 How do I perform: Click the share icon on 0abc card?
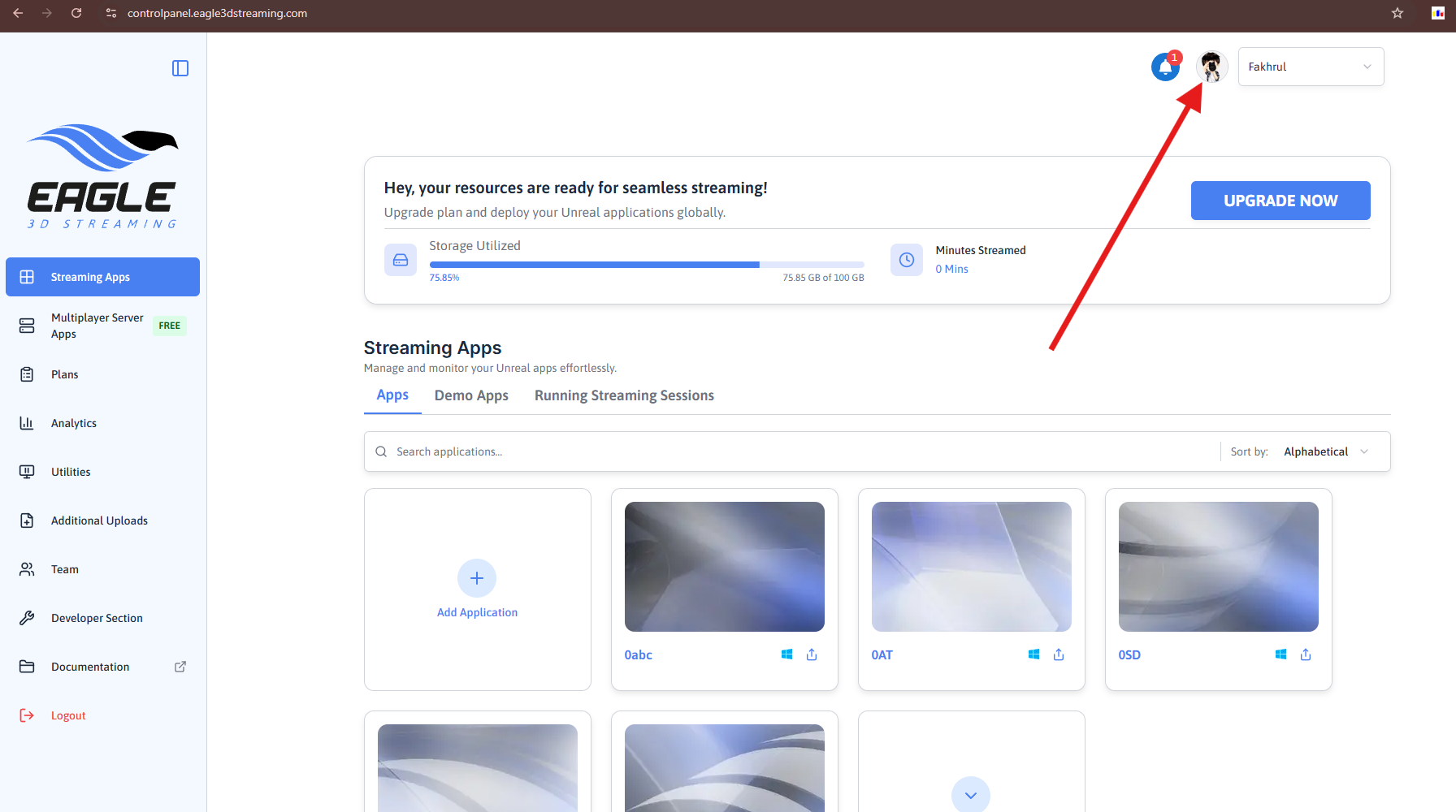(x=812, y=654)
